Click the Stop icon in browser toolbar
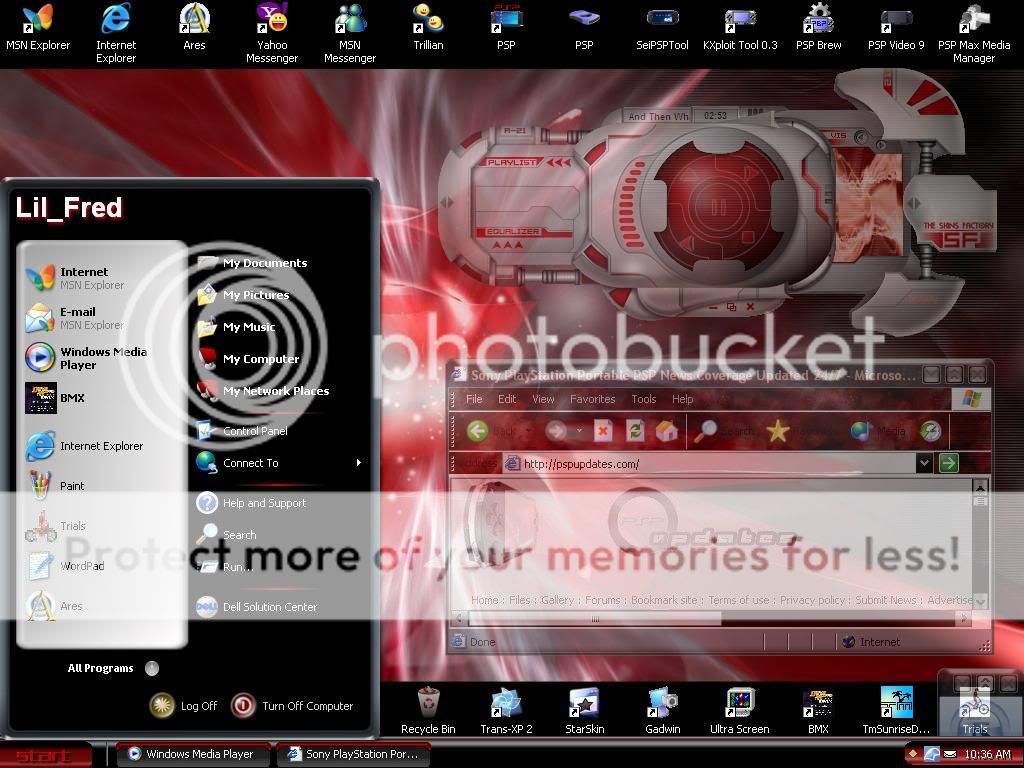Viewport: 1024px width, 768px height. 602,431
